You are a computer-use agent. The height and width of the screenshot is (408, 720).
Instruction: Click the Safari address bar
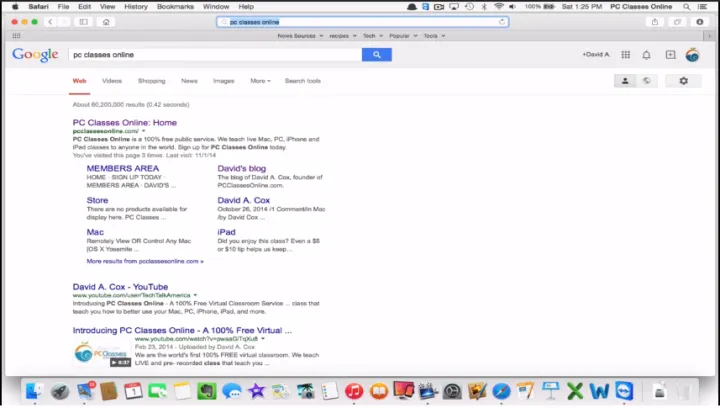(363, 22)
